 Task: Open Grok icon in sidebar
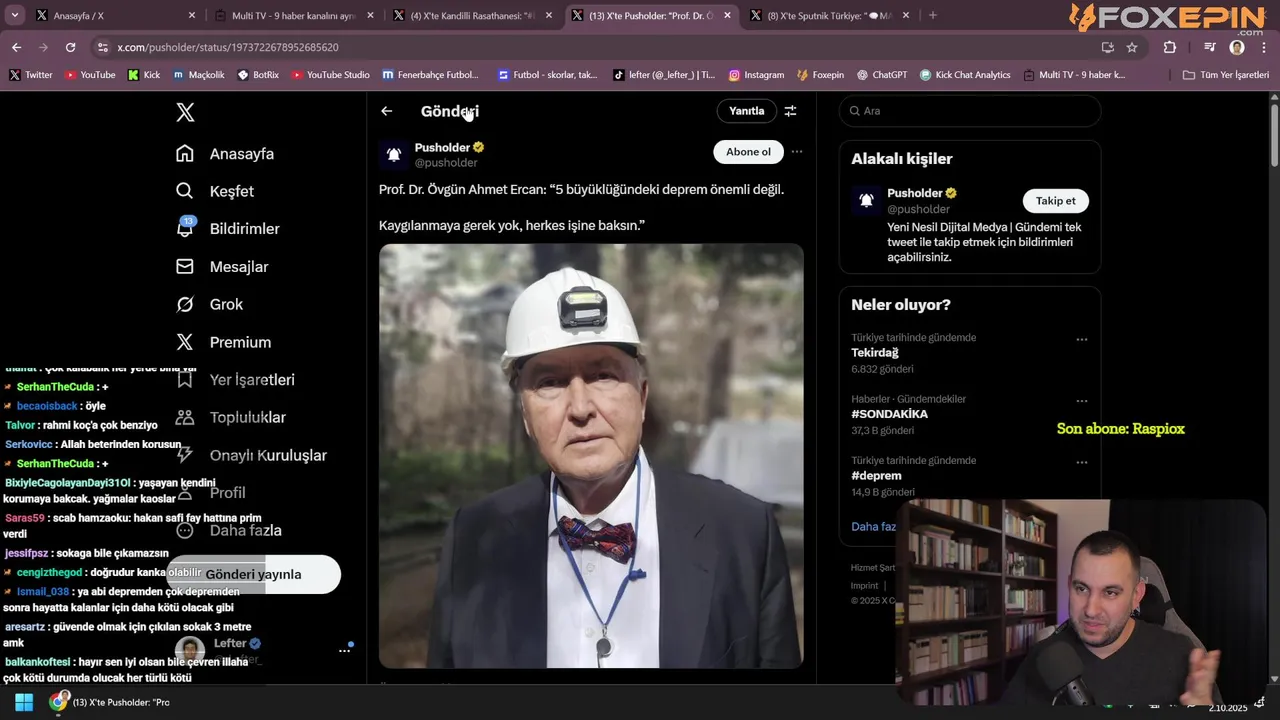[x=184, y=304]
